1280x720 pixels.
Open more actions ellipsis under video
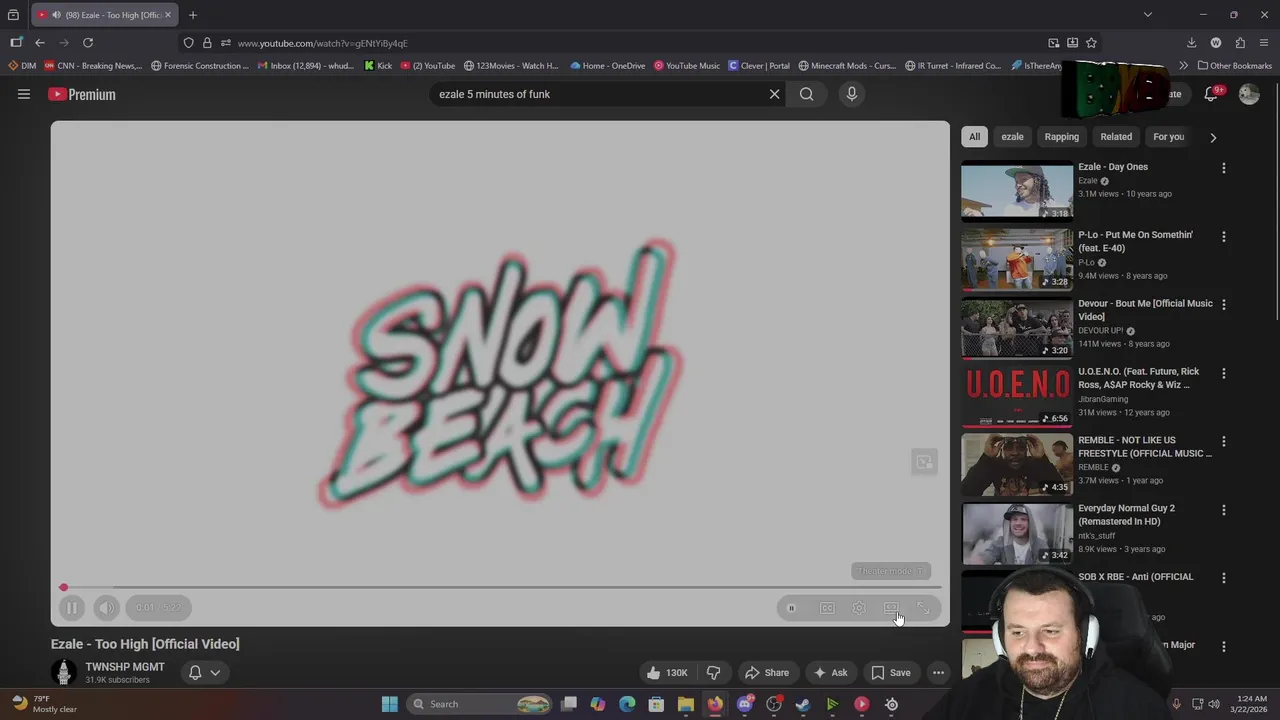(938, 673)
